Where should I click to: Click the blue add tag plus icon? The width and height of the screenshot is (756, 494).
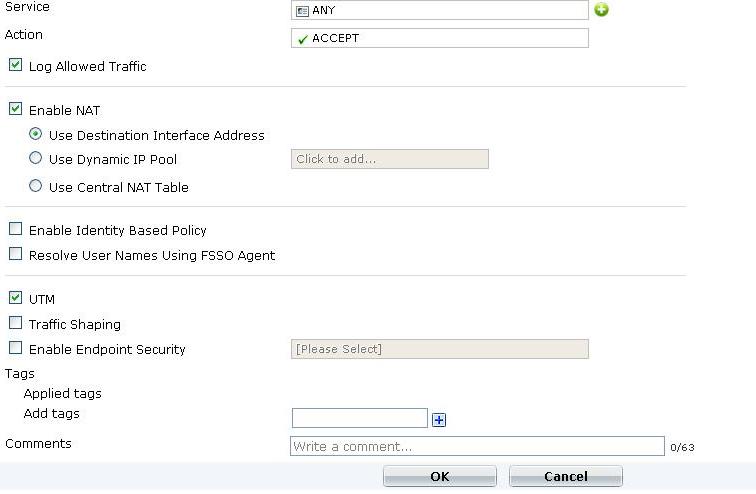439,420
